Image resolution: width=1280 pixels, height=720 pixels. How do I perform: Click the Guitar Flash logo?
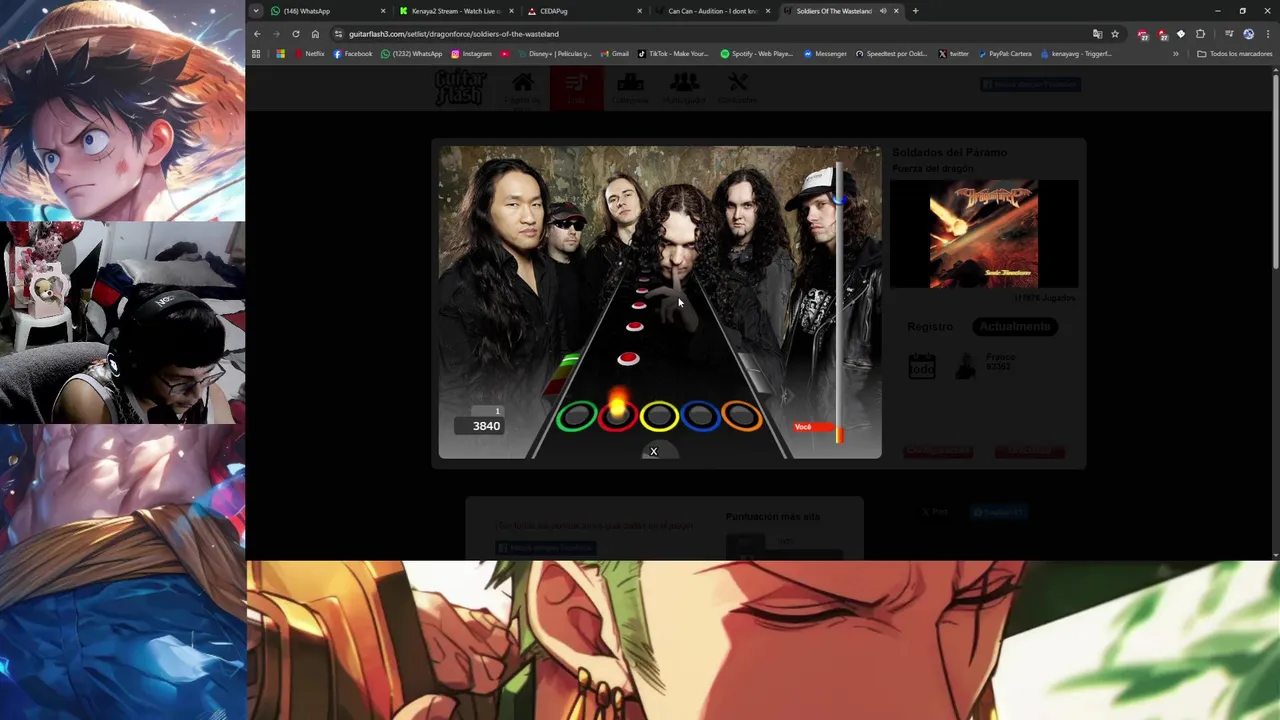460,88
